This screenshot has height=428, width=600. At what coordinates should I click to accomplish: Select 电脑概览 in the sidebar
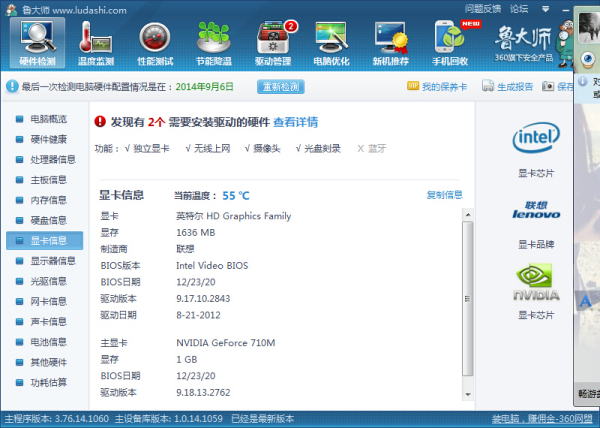pyautogui.click(x=44, y=119)
